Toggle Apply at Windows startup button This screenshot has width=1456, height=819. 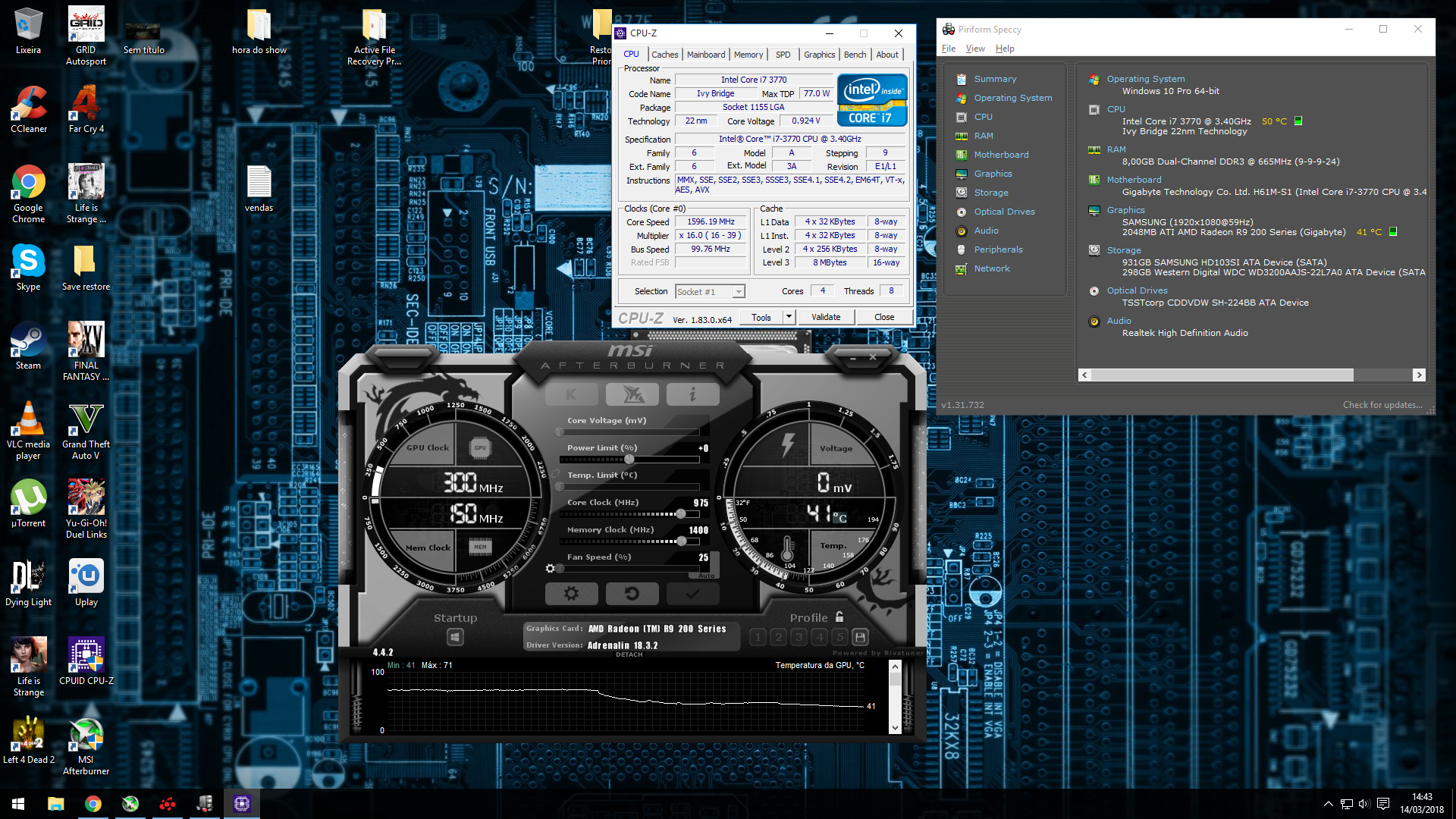click(x=455, y=637)
